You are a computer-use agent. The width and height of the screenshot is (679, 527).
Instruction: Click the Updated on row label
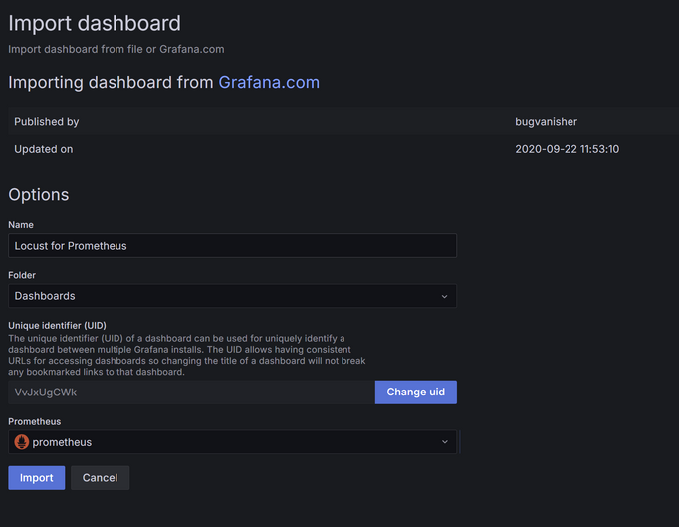43,149
